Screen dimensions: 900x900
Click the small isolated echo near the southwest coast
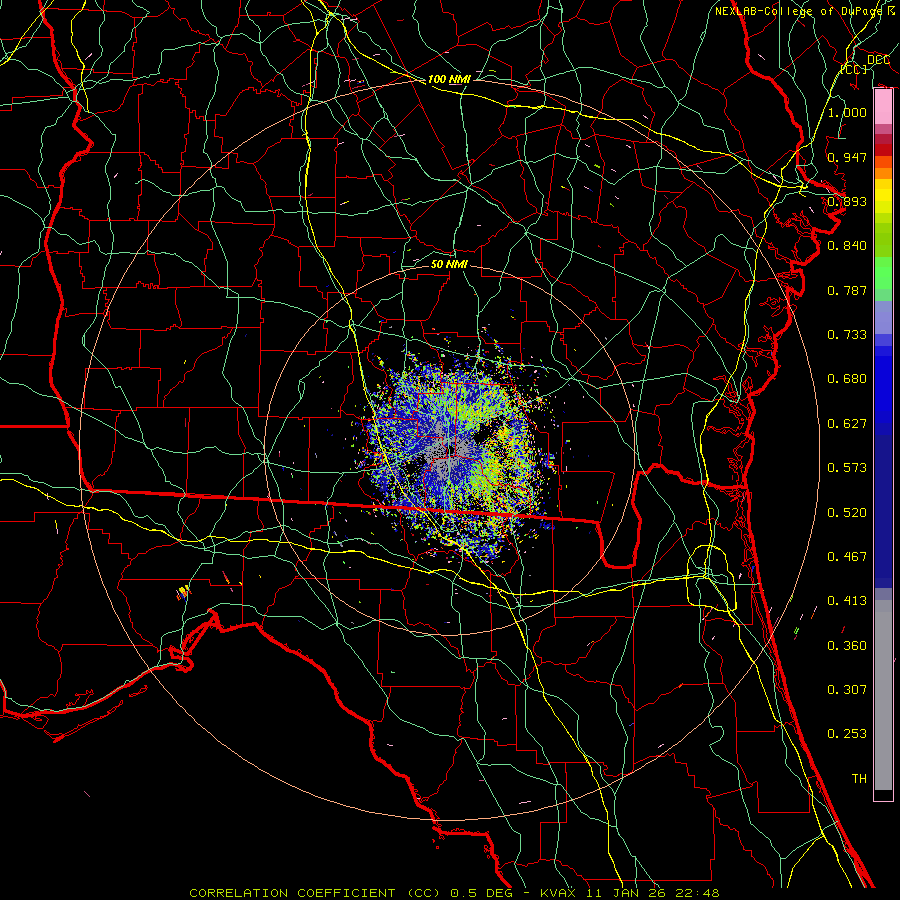click(x=183, y=592)
